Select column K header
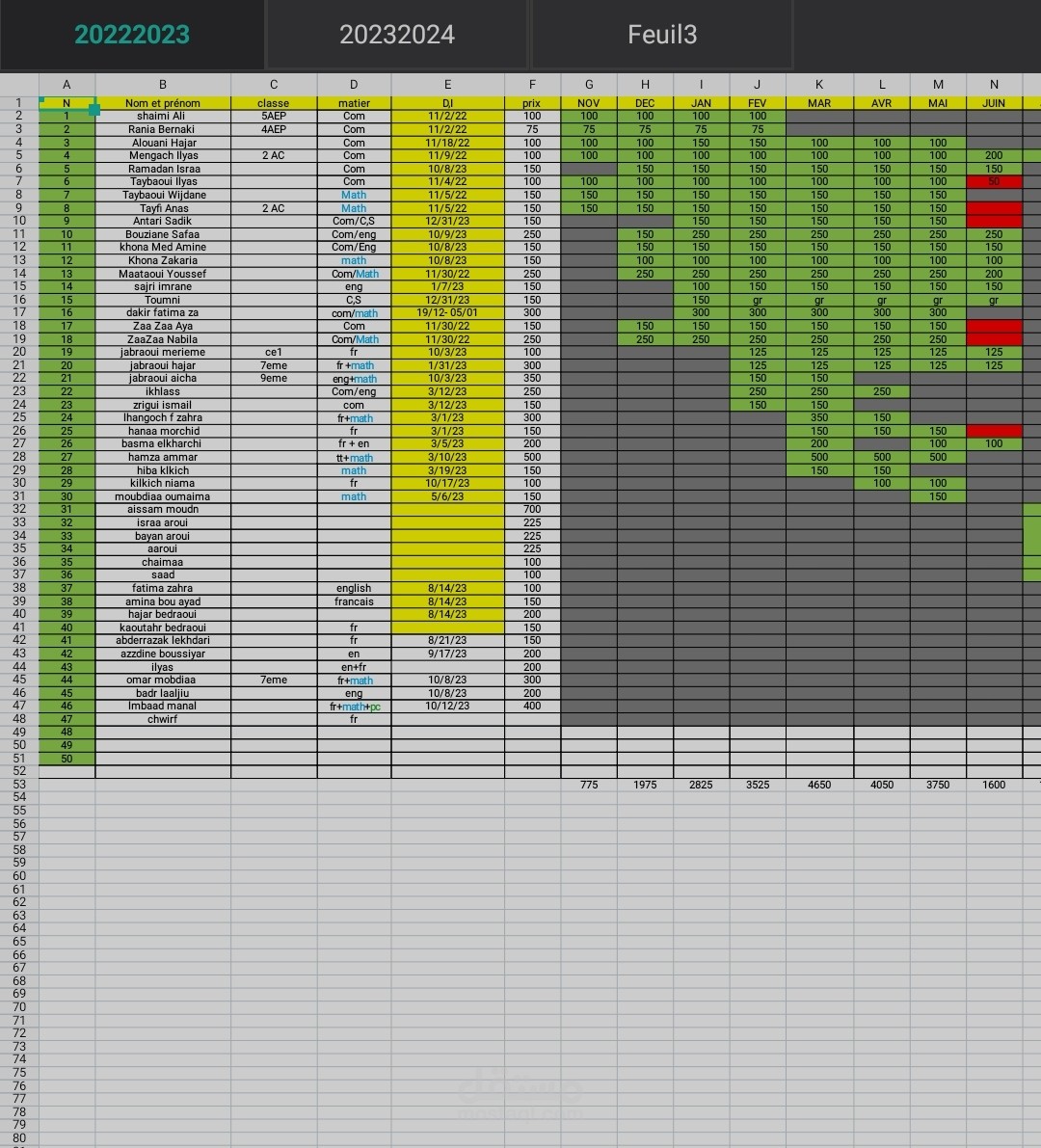The height and width of the screenshot is (1148, 1041). [819, 84]
